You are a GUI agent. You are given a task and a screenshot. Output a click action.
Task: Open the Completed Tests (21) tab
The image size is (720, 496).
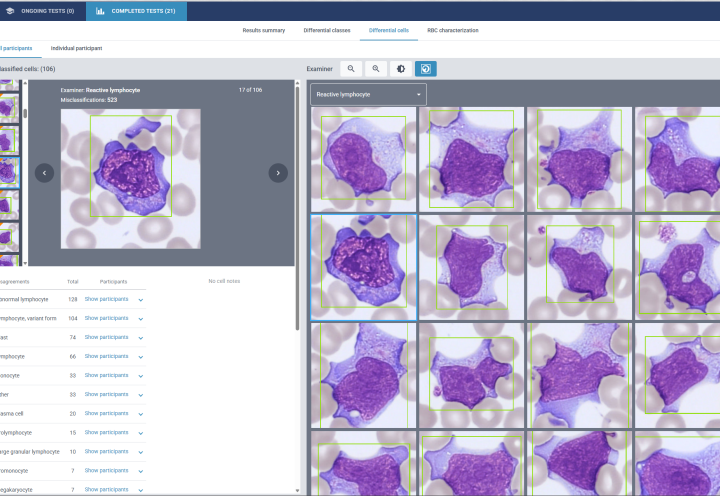click(x=136, y=11)
